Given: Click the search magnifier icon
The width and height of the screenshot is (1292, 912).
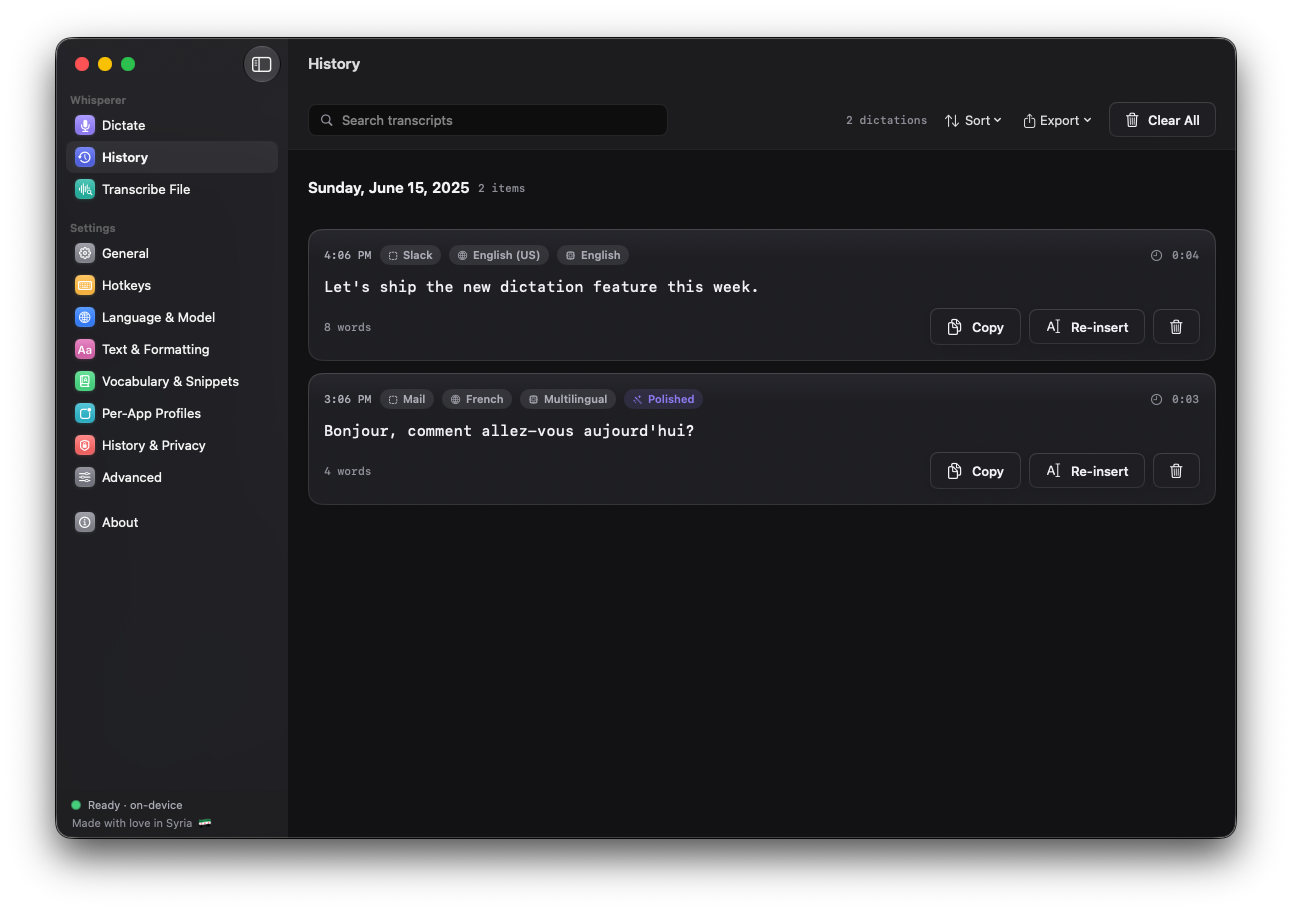Looking at the screenshot, I should pos(327,120).
